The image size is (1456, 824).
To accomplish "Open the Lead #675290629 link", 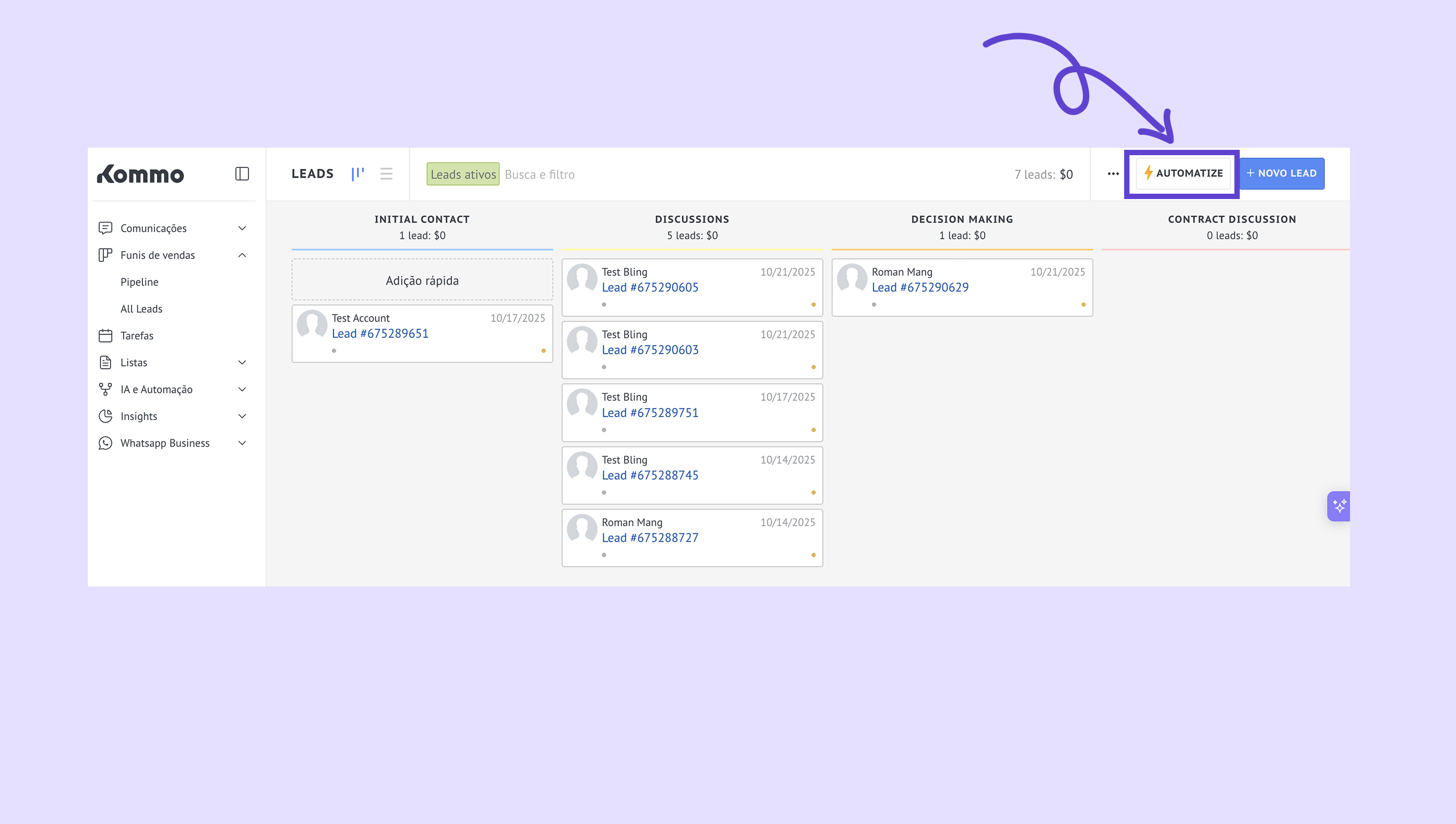I will pyautogui.click(x=920, y=287).
